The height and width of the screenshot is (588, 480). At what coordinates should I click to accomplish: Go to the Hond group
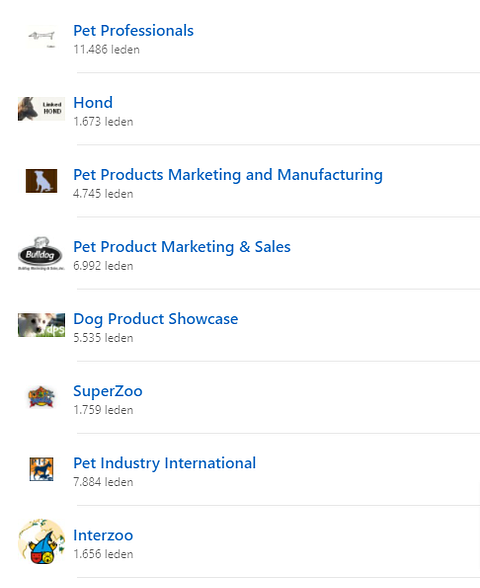(93, 103)
